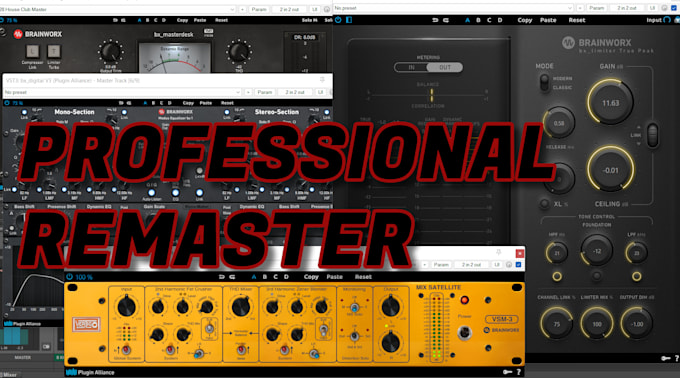
Task: Switch bx_limiter metering to IN
Action: (x=411, y=67)
